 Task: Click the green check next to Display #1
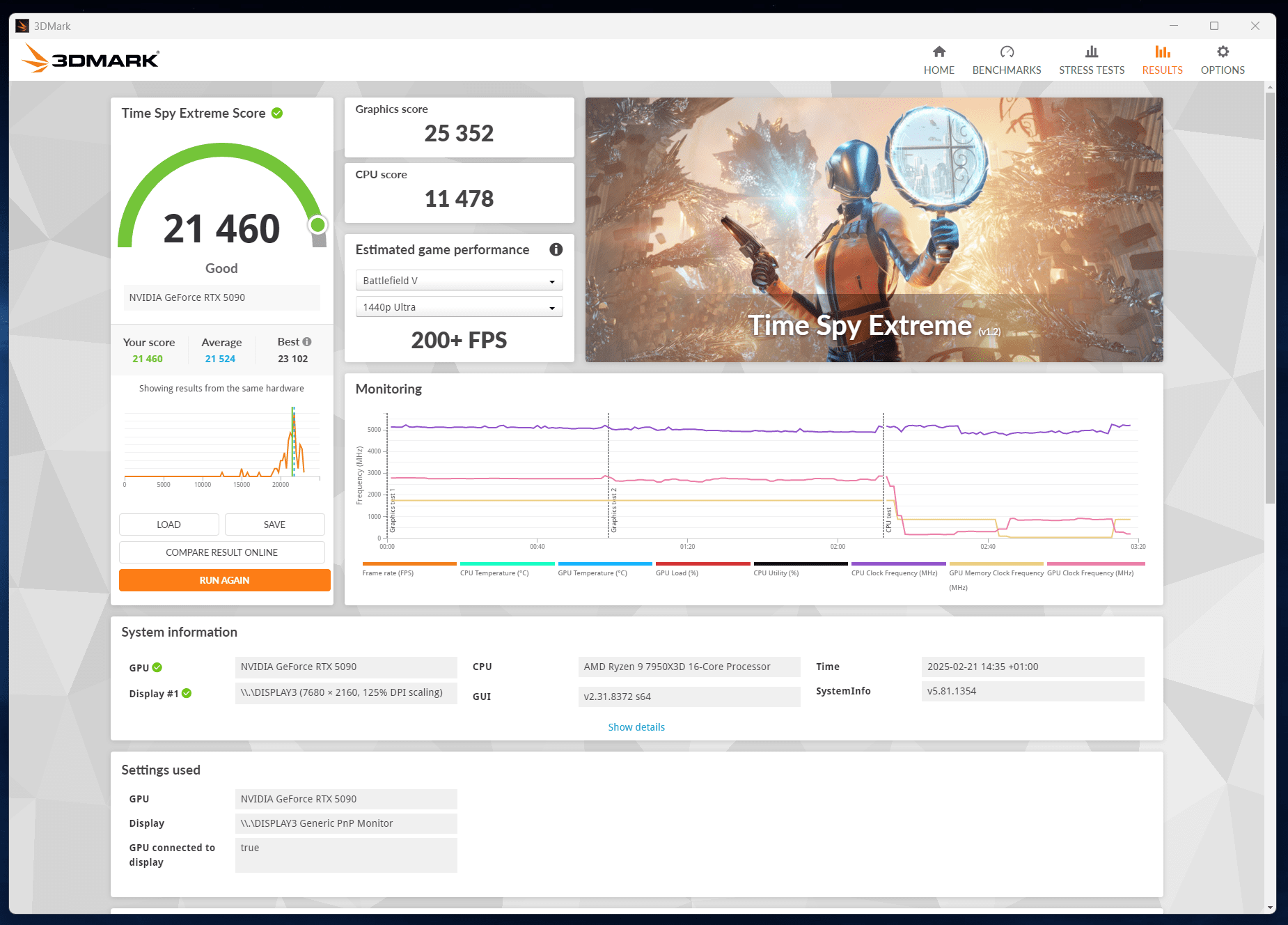point(187,693)
